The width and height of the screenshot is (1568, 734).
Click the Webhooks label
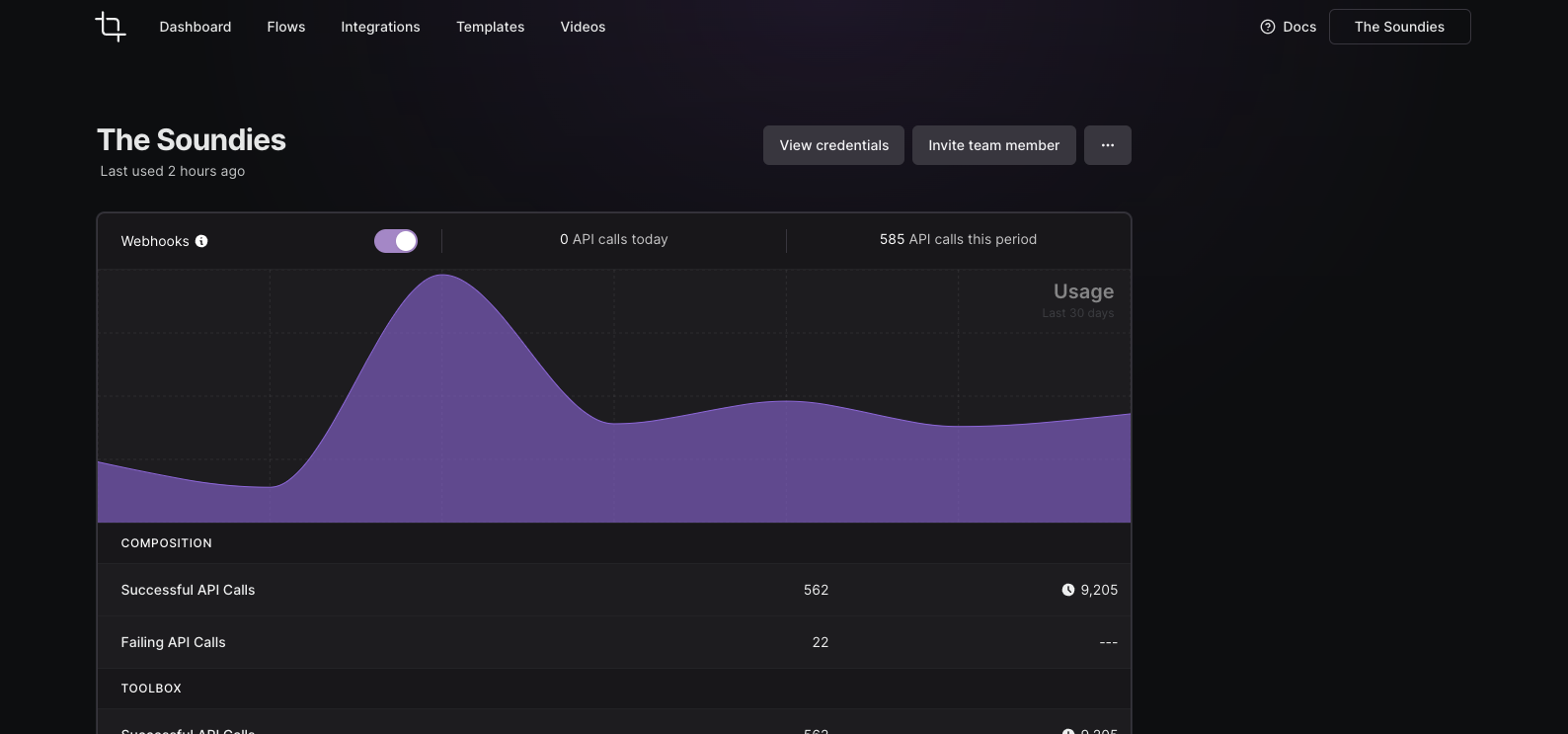click(155, 241)
